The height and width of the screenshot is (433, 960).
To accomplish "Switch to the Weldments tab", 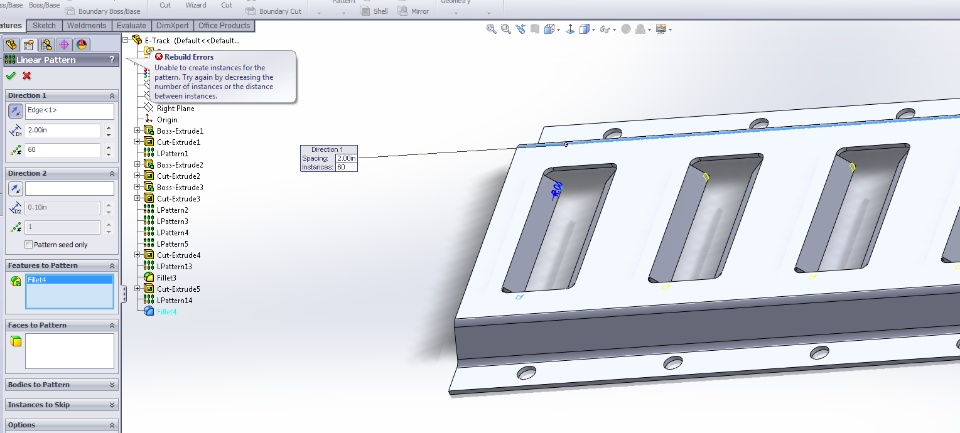I will 86,26.
